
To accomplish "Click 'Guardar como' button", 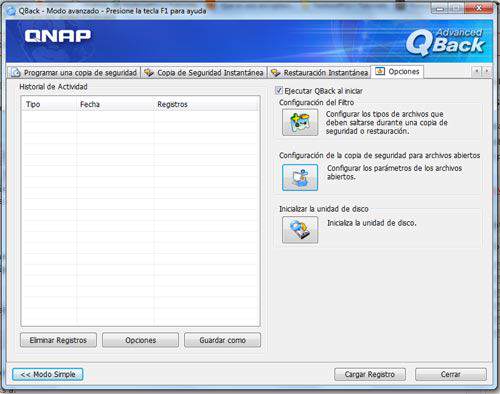I will [x=222, y=340].
